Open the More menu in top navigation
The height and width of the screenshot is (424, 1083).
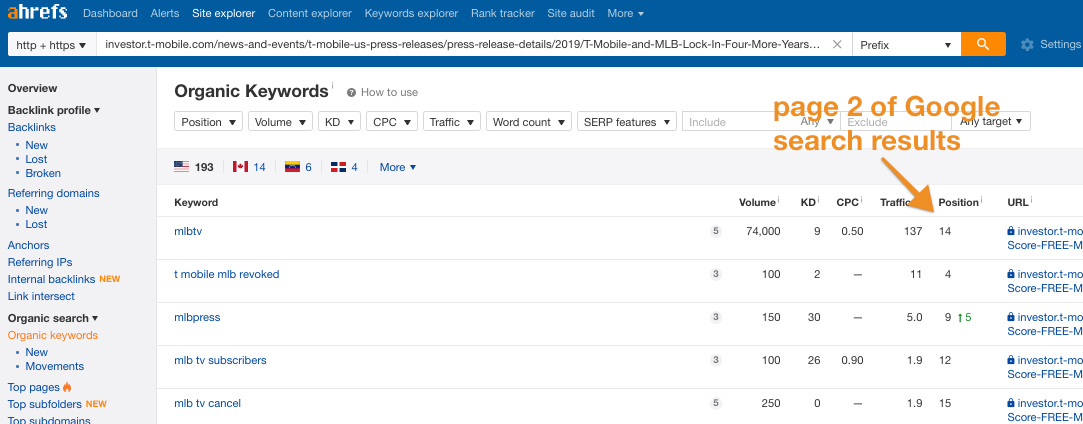[x=626, y=13]
